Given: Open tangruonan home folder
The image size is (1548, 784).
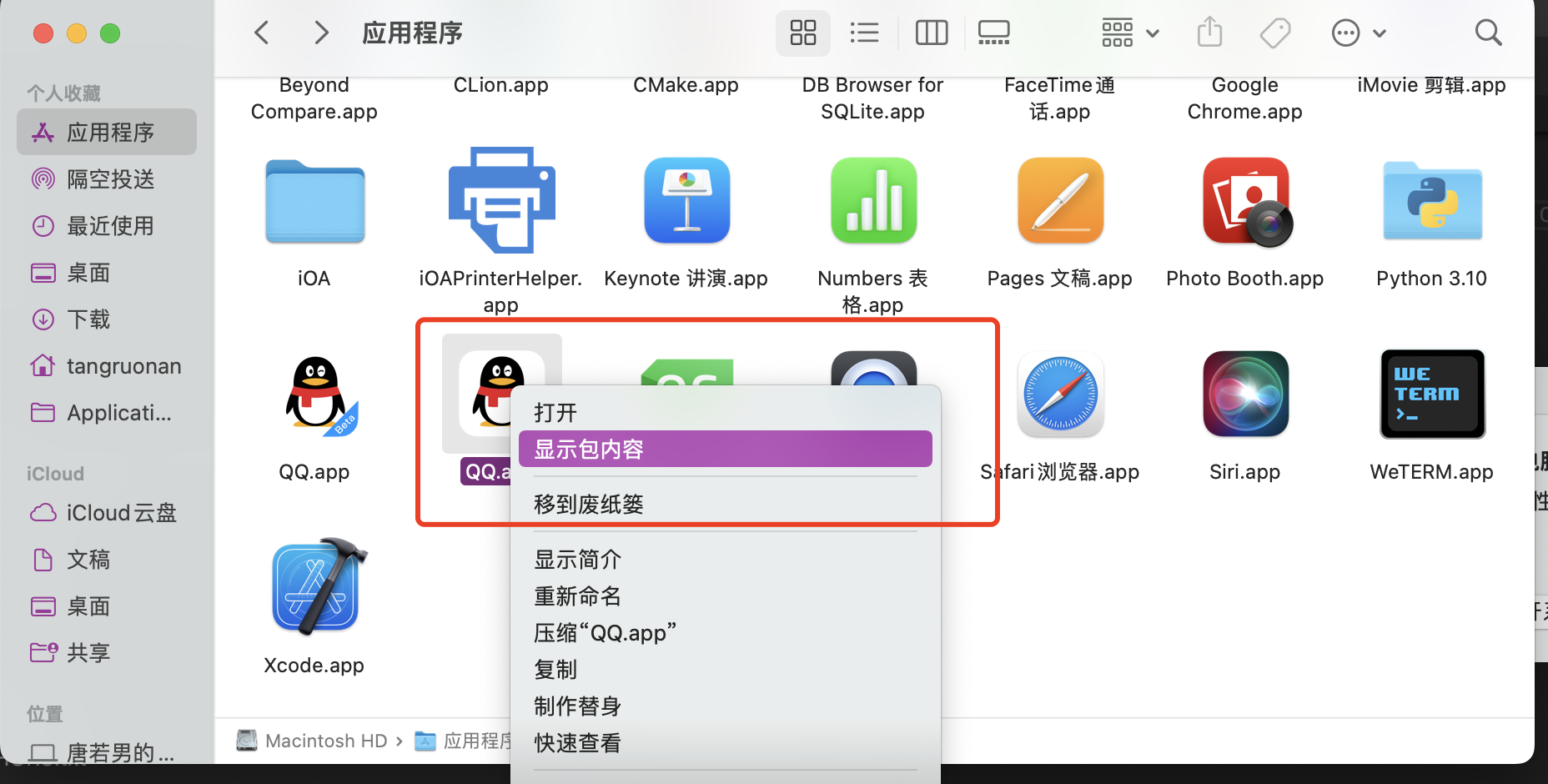Looking at the screenshot, I should pyautogui.click(x=107, y=365).
